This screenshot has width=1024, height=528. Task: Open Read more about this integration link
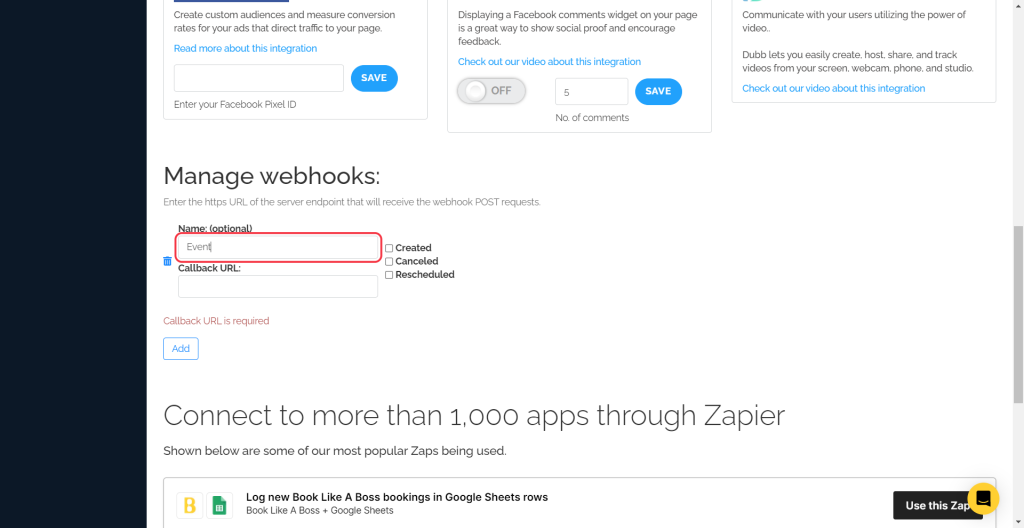[245, 48]
